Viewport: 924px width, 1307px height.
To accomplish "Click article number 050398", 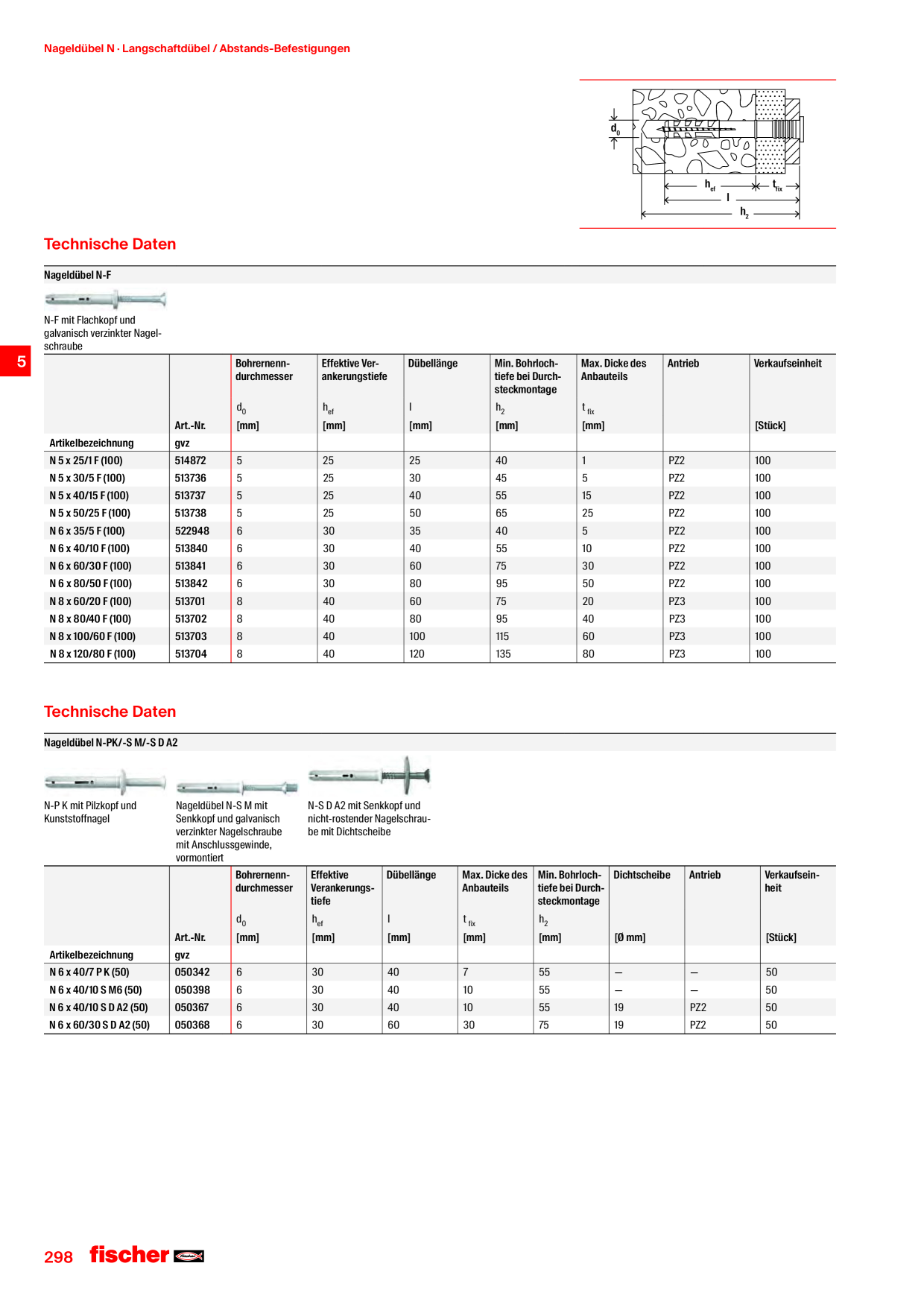I will coord(192,990).
